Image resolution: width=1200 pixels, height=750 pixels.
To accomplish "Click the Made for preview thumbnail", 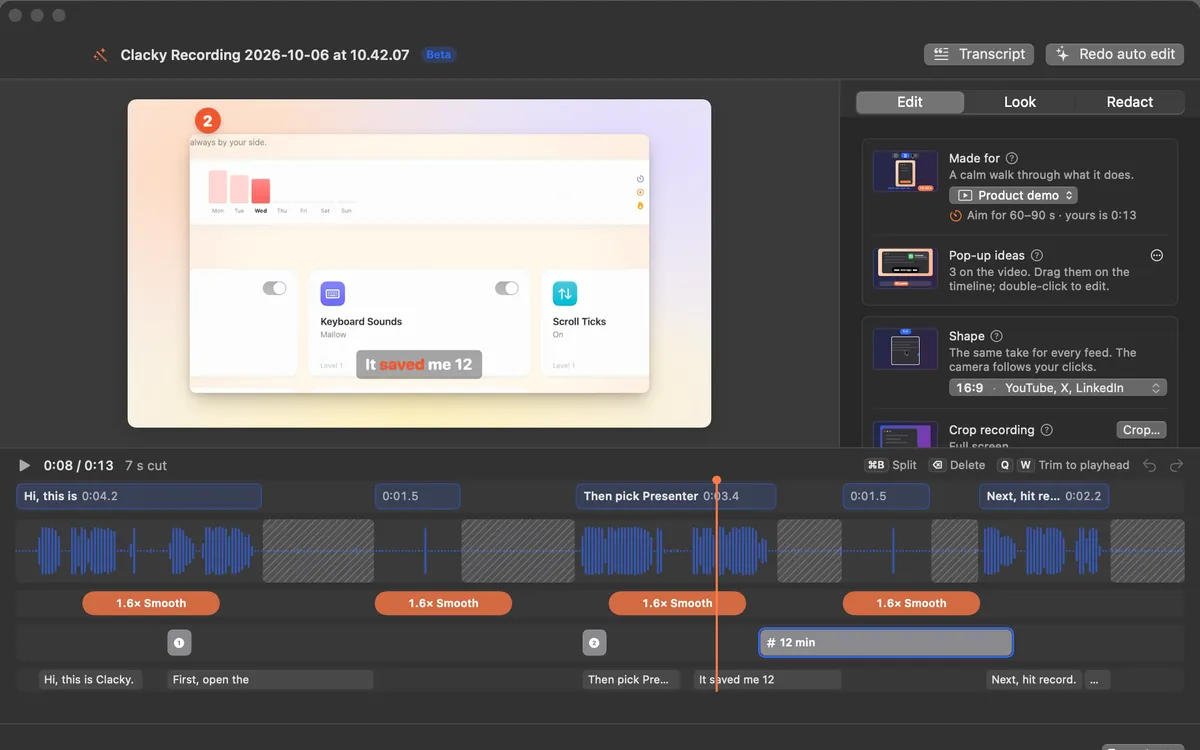I will [904, 171].
